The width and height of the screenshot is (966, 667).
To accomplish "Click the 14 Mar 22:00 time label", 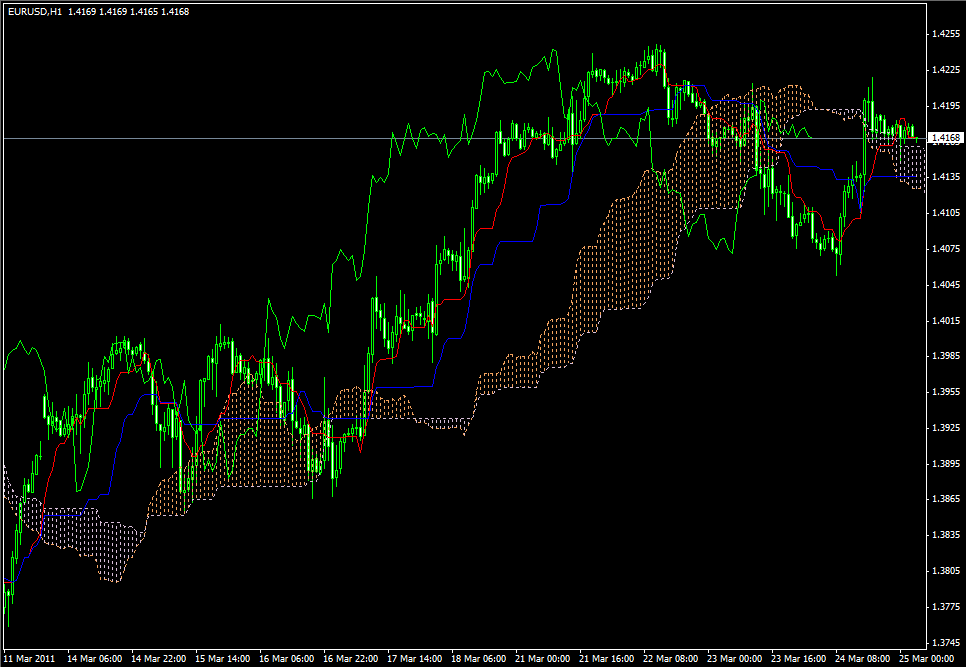I will [x=158, y=658].
